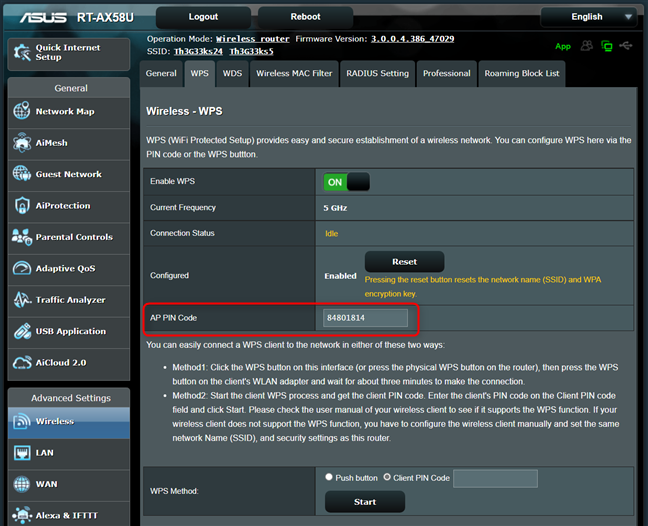
Task: Switch to the General tab
Action: pos(161,74)
